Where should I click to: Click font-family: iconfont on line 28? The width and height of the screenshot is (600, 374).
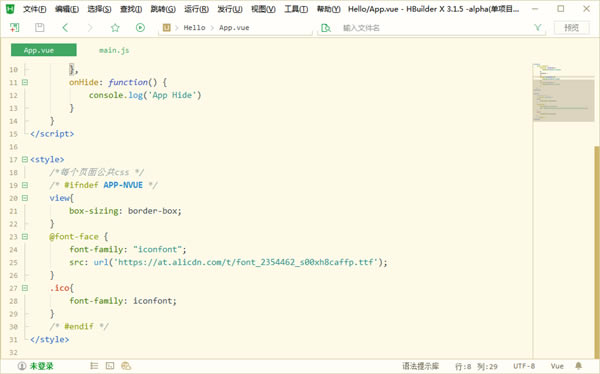point(123,301)
